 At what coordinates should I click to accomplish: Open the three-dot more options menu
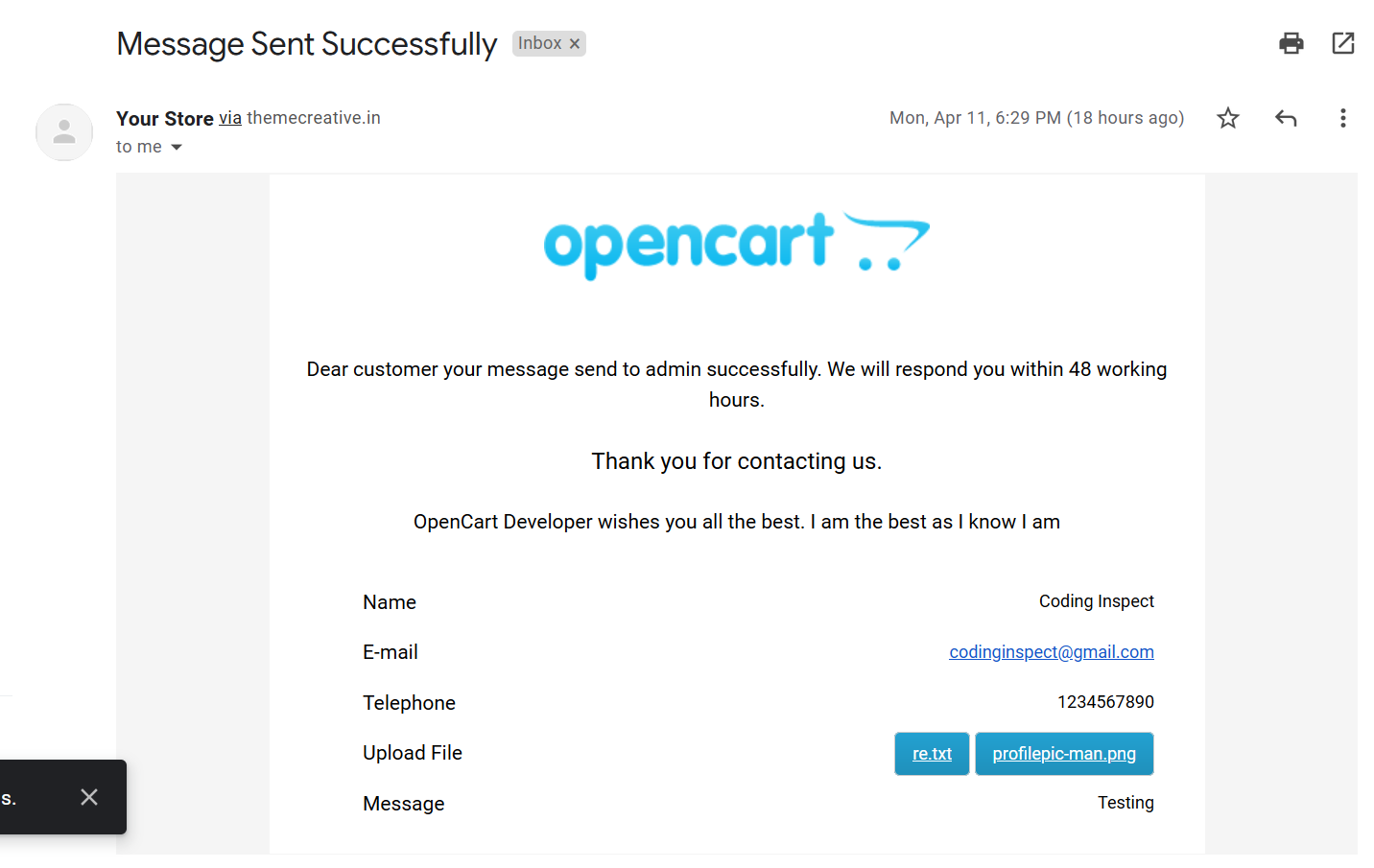click(x=1342, y=118)
